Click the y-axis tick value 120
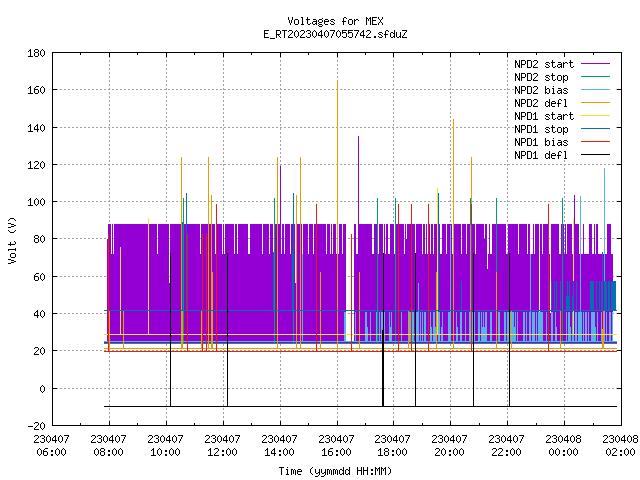640x480 pixels. [x=36, y=165]
